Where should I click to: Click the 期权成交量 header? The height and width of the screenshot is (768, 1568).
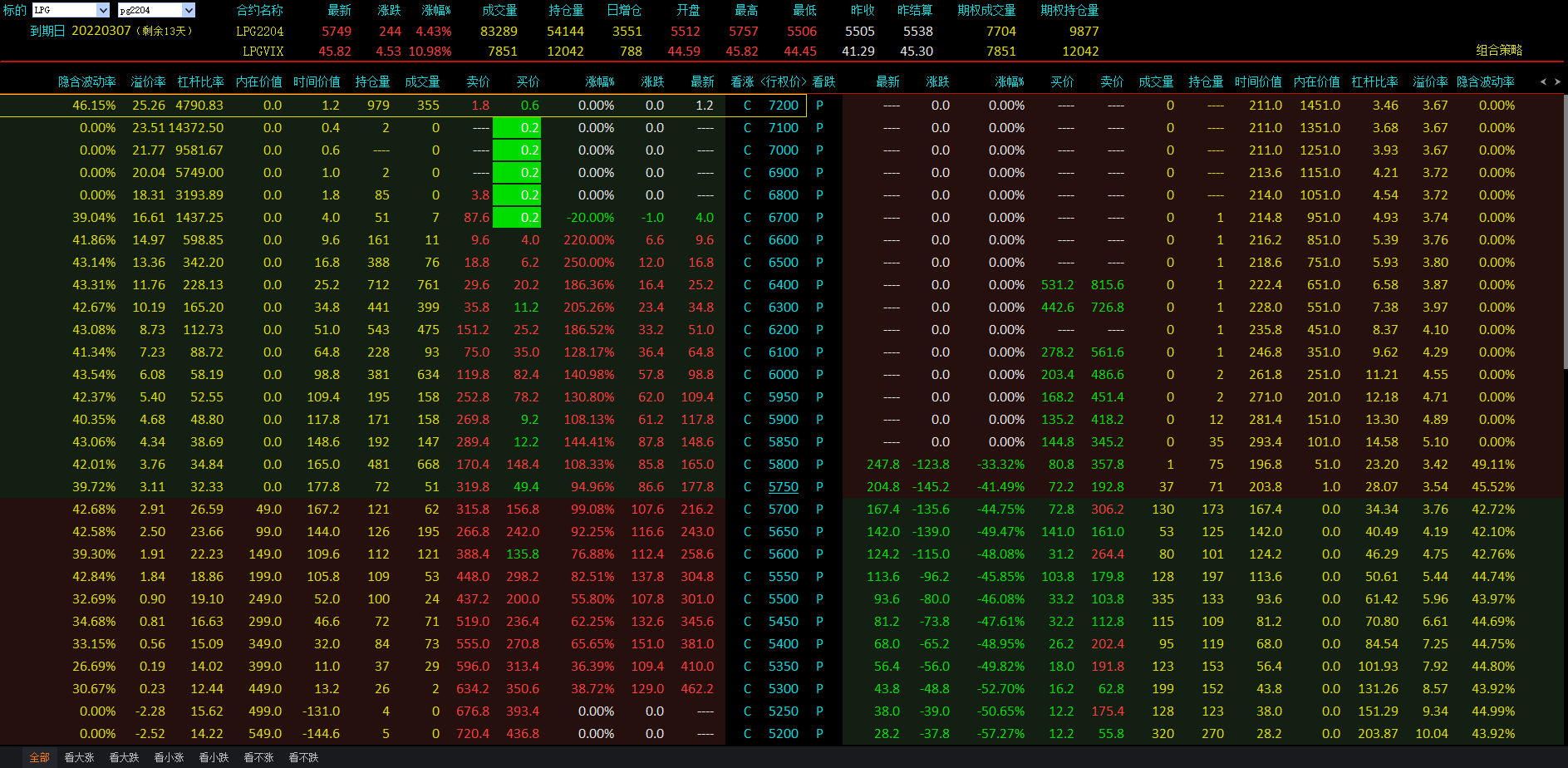click(x=986, y=10)
